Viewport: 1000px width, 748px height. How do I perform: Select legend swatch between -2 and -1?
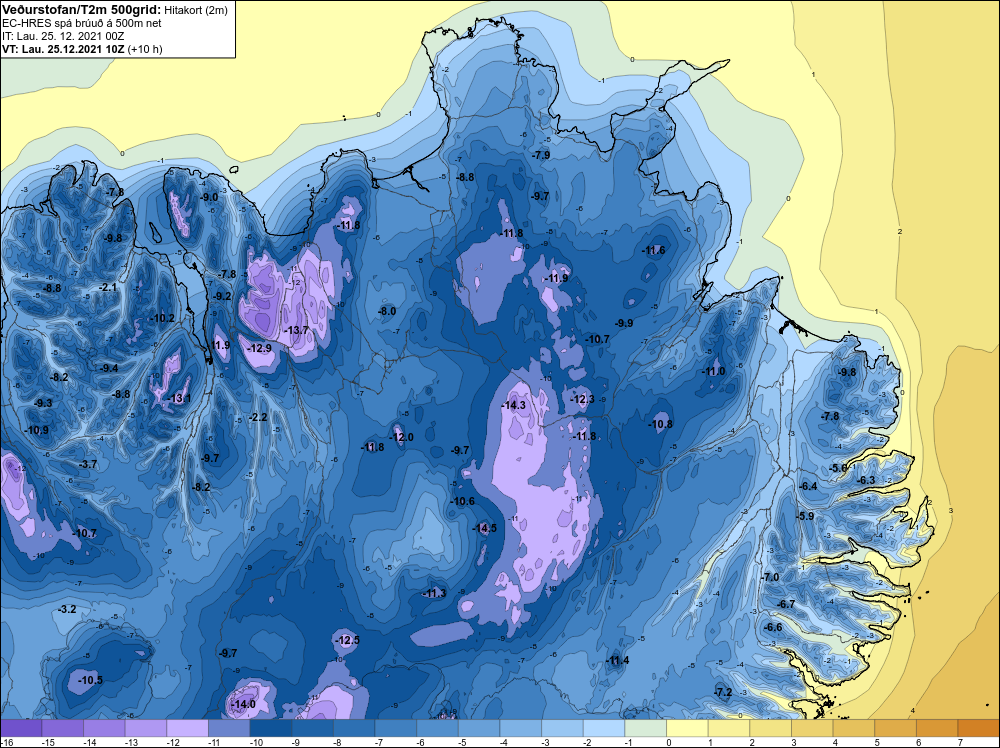[604, 728]
